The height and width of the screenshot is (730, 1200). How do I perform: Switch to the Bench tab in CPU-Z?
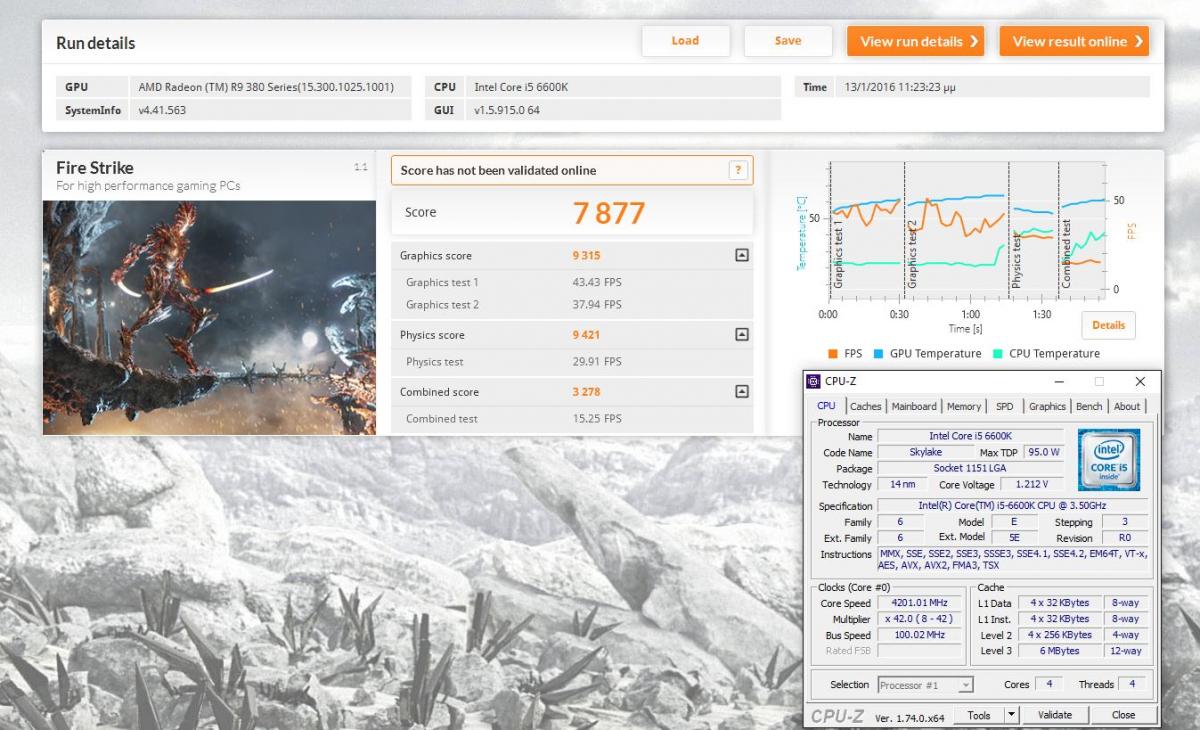tap(1089, 406)
